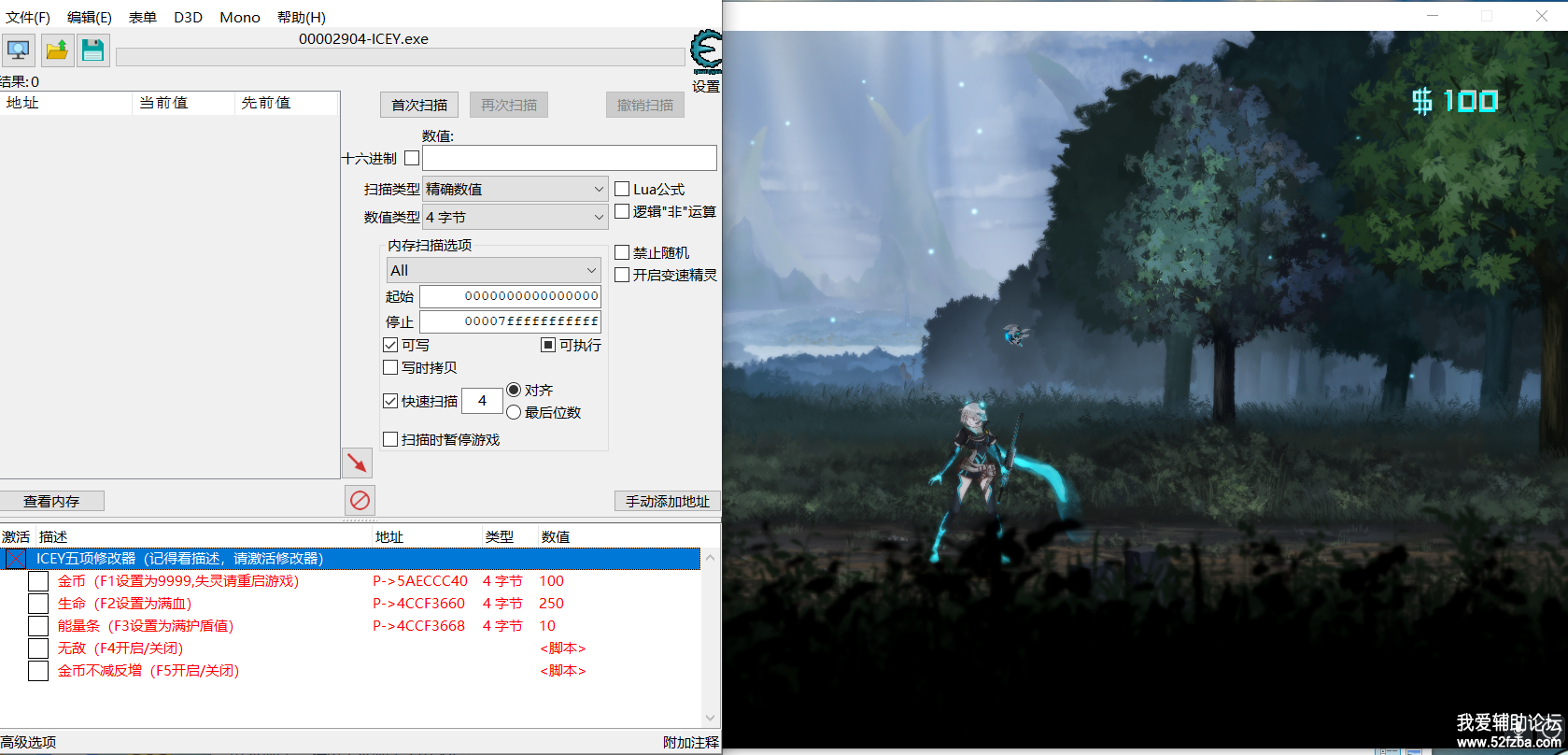The height and width of the screenshot is (755, 1568).
Task: Select the 能量条 value 10 cell
Action: (547, 626)
